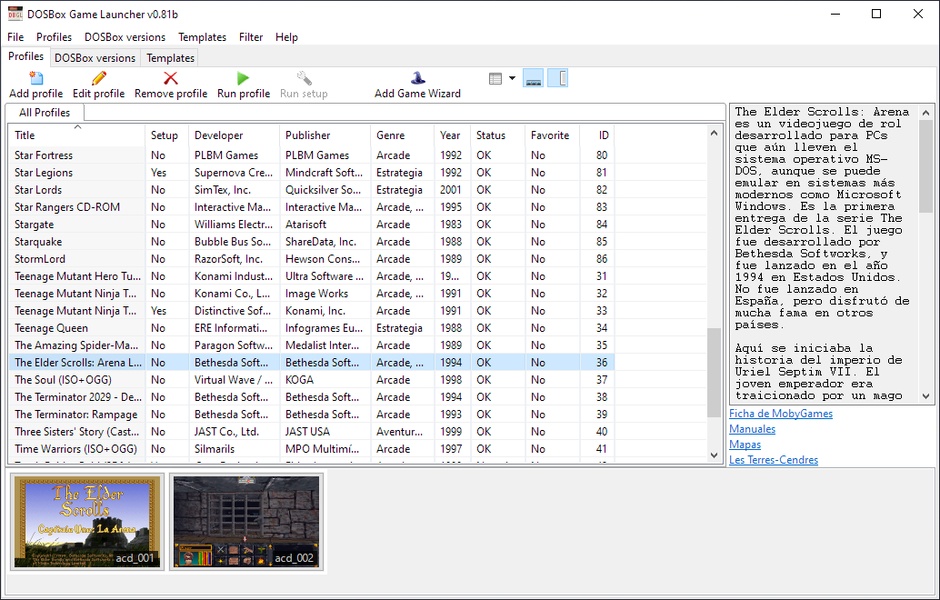Open the Manuales link
The width and height of the screenshot is (940, 600).
752,429
